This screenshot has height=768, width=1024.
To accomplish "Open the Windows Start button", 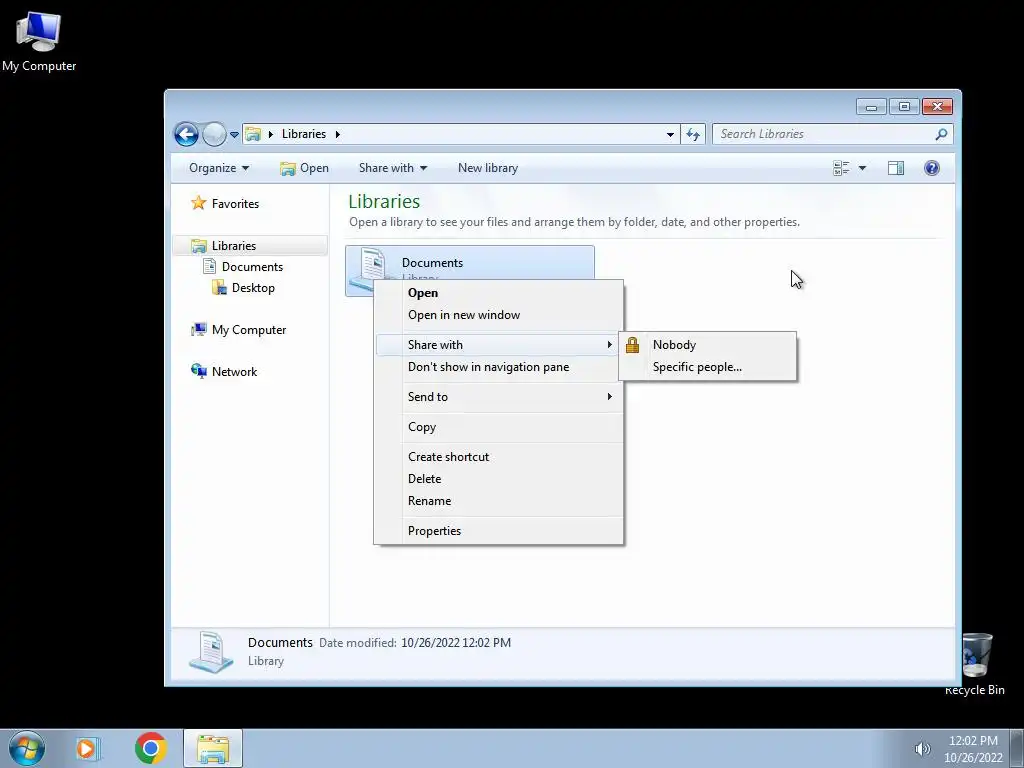I will [27, 748].
